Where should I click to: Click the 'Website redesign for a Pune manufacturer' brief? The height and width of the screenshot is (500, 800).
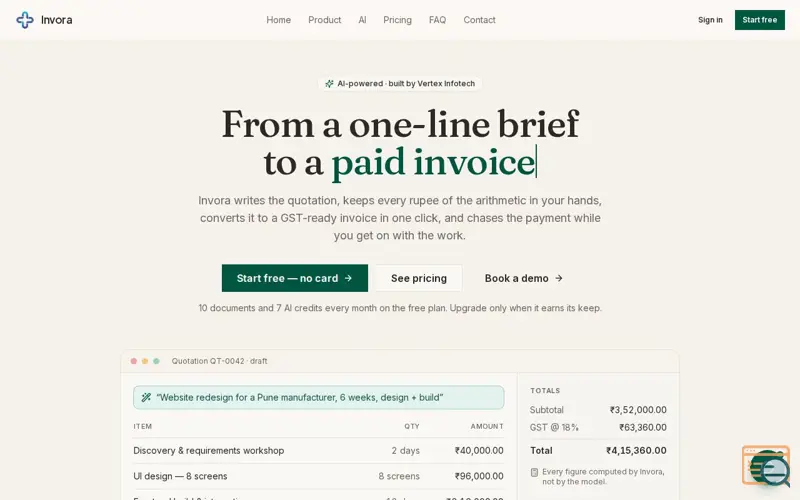coord(318,397)
